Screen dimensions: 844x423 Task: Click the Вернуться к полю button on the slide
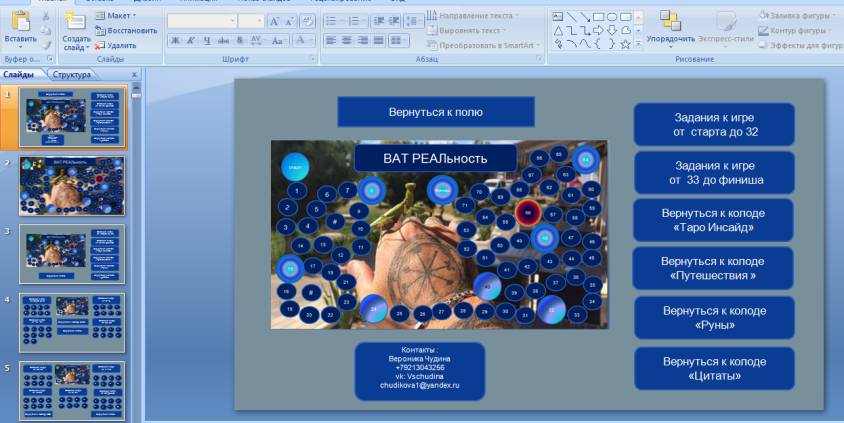click(x=435, y=112)
